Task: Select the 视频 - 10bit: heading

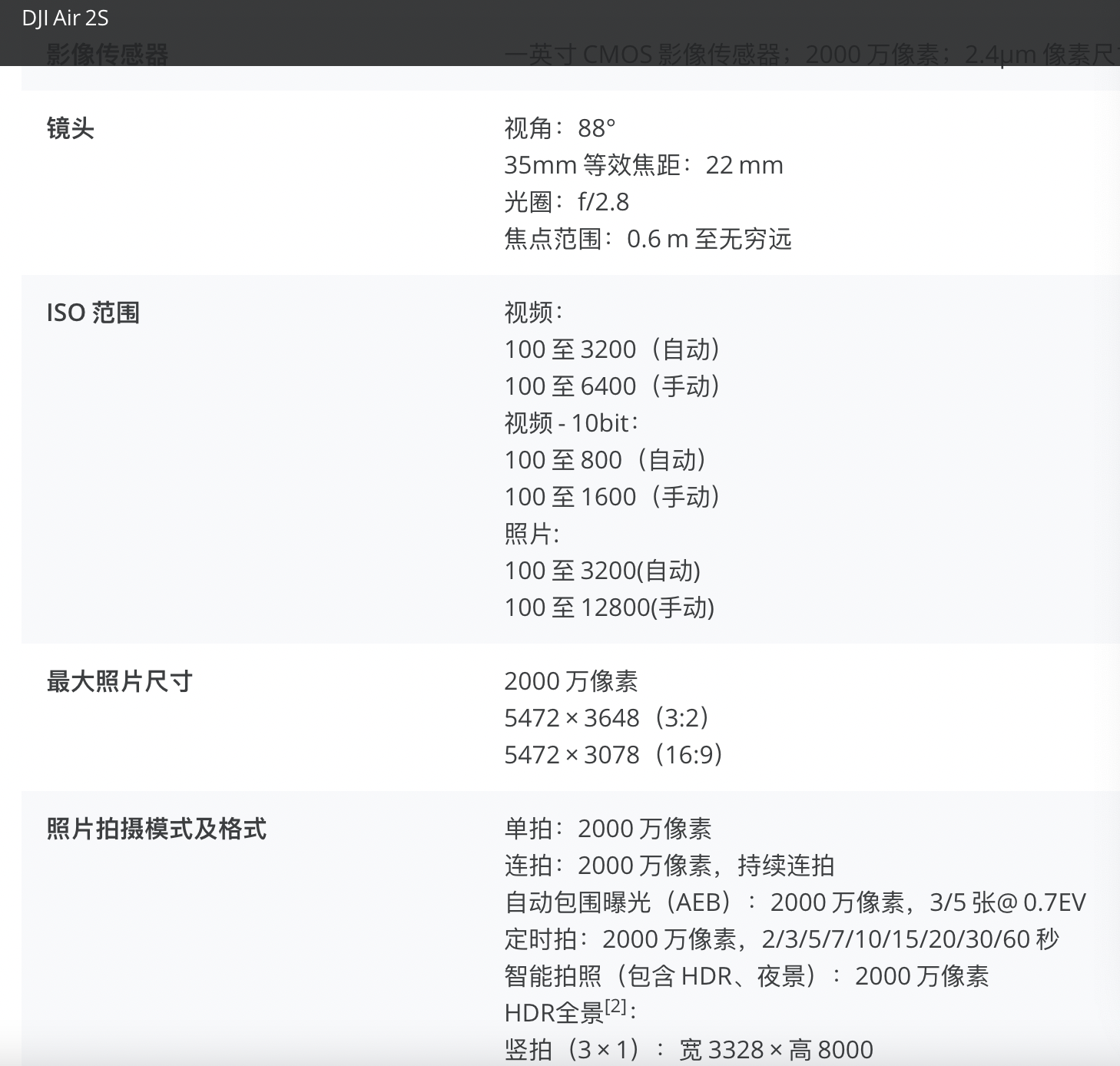Action: click(572, 423)
